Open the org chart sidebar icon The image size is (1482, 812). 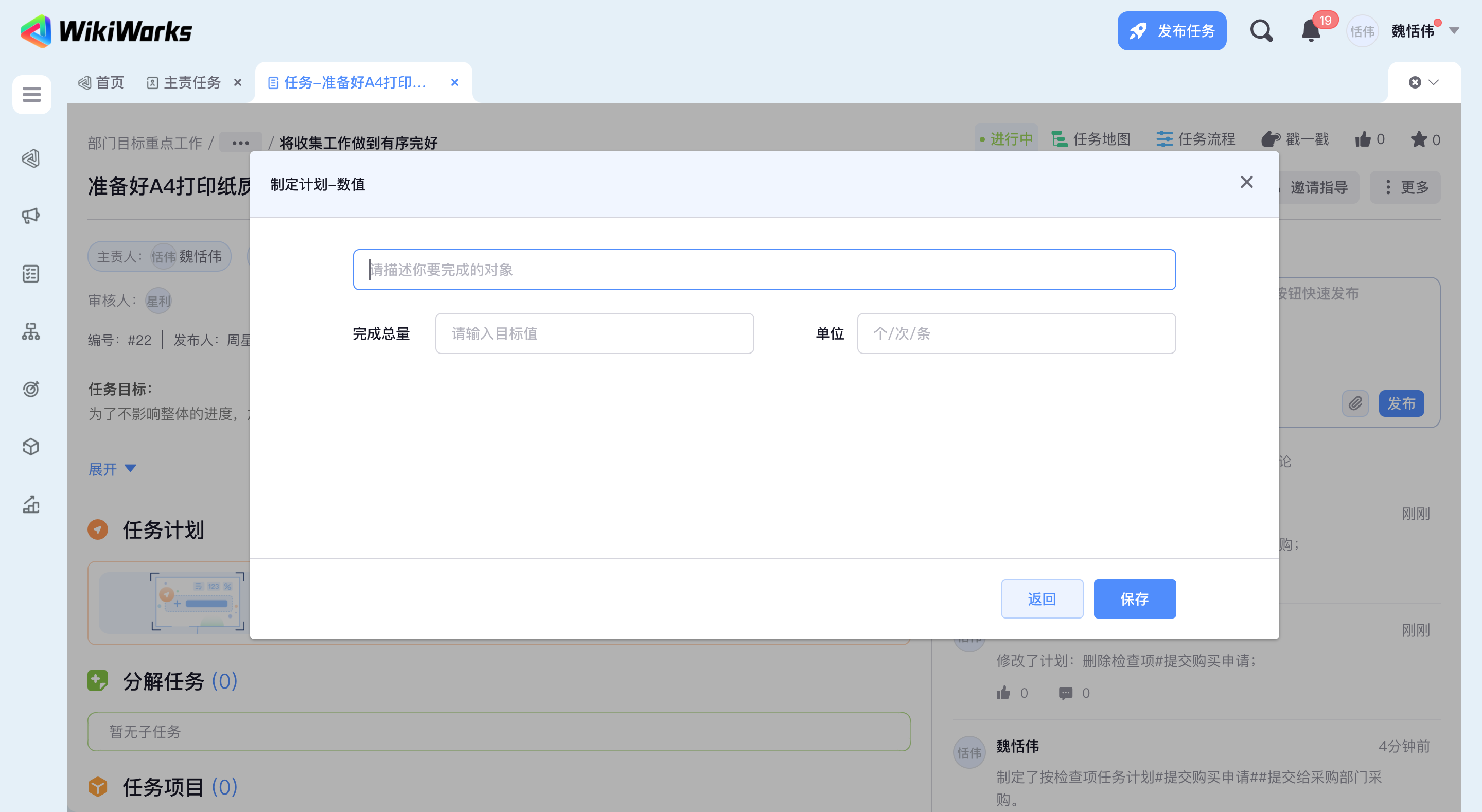31,331
